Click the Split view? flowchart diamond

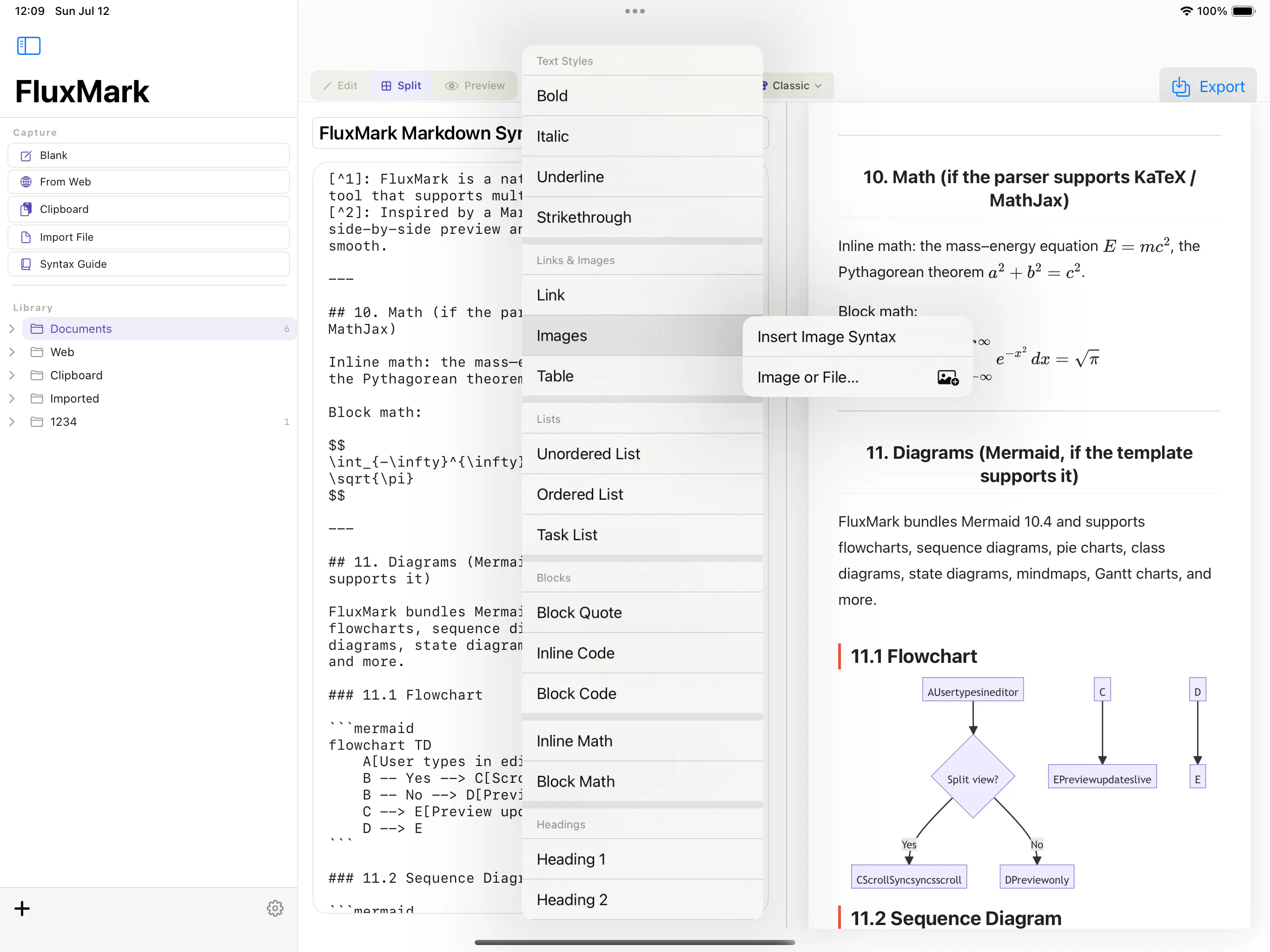coord(972,776)
